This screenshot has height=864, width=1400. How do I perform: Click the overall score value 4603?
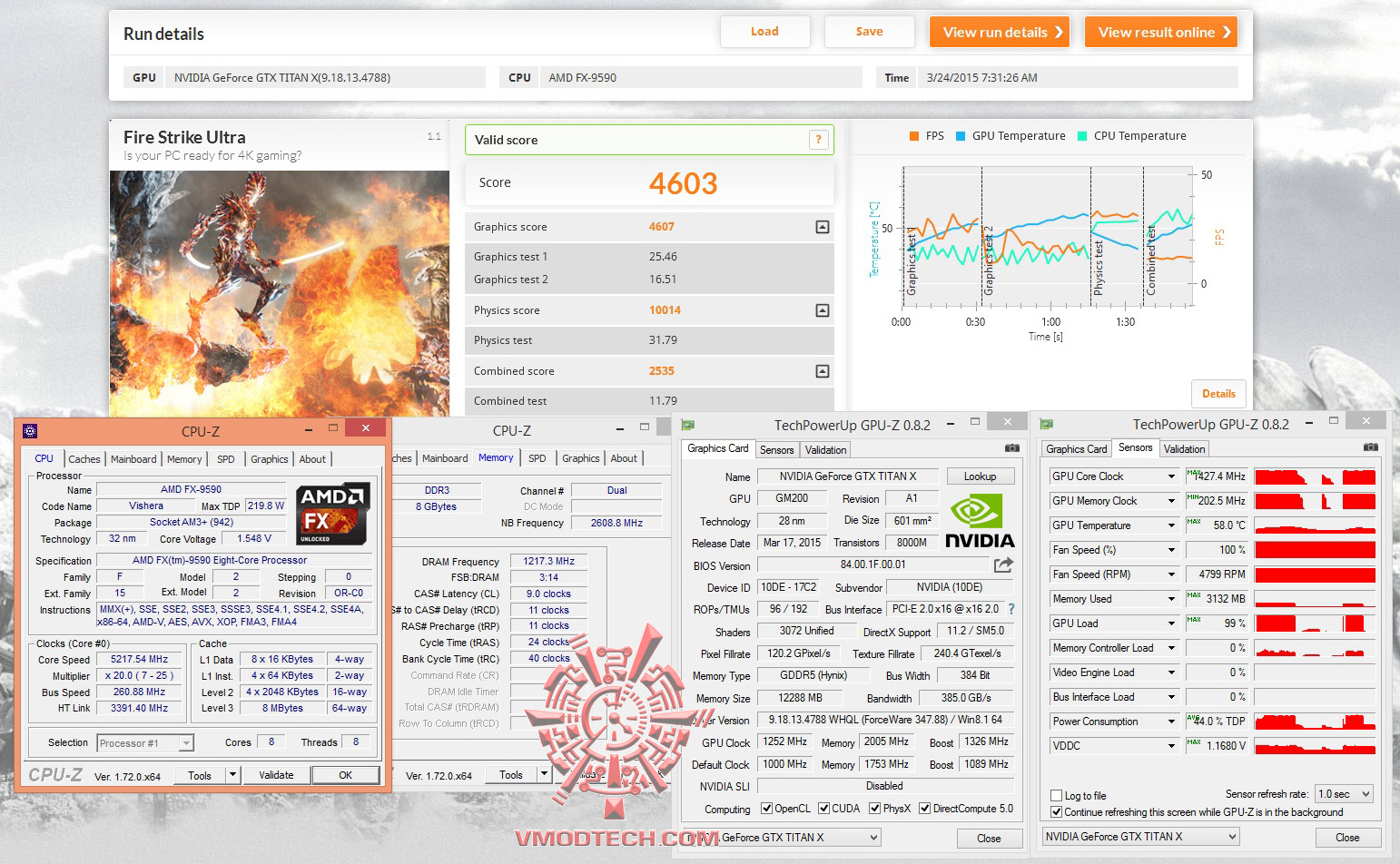pyautogui.click(x=684, y=183)
